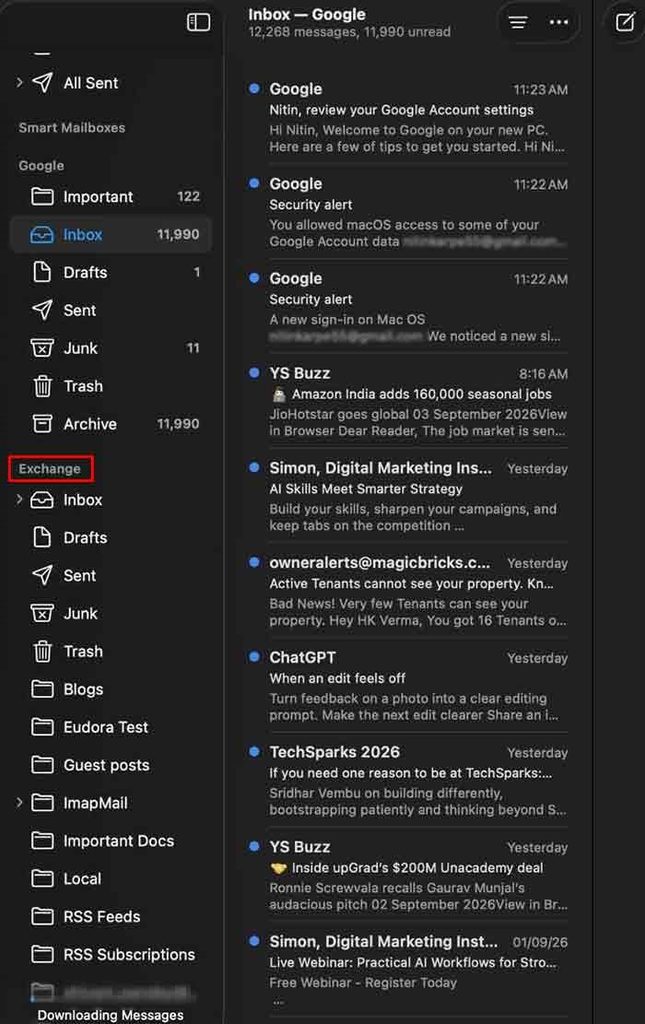
Task: Click the Downloading Messages status text
Action: 110,1015
